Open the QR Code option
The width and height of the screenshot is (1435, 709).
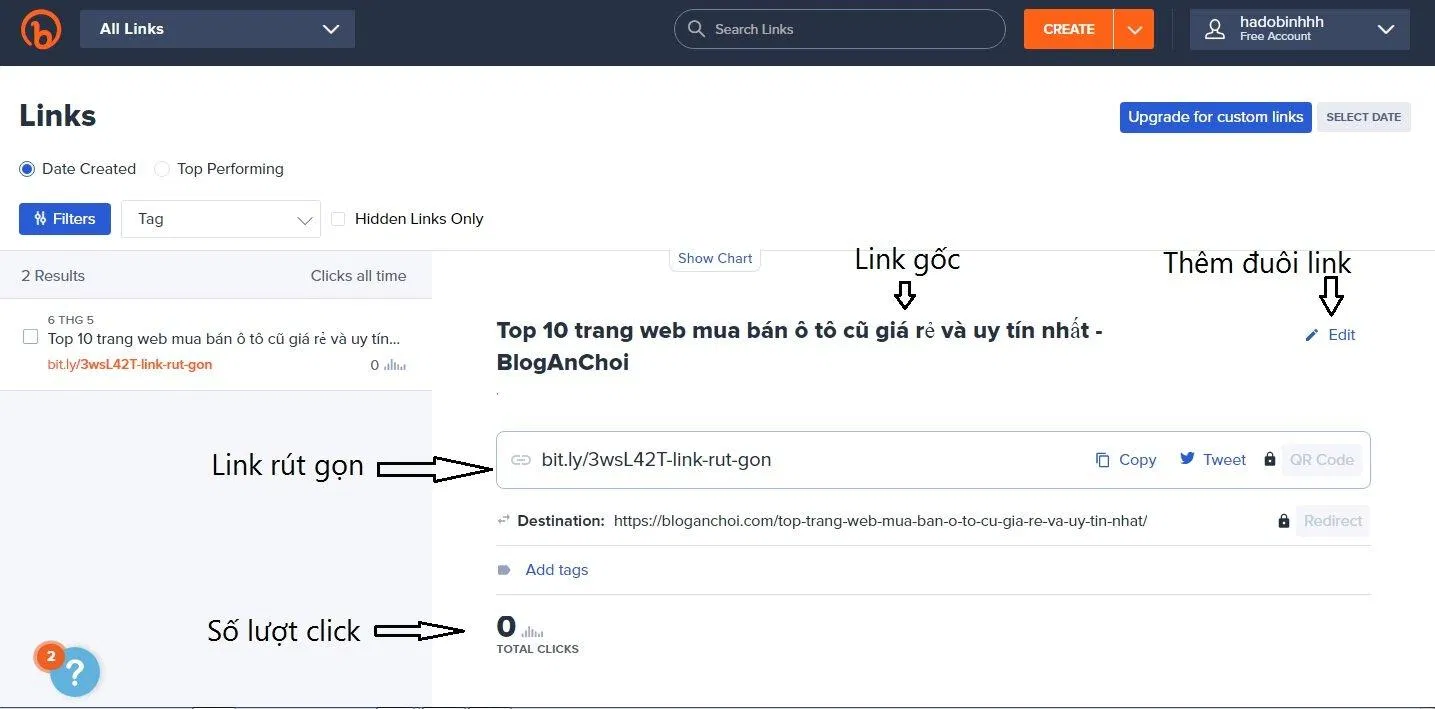(1321, 459)
